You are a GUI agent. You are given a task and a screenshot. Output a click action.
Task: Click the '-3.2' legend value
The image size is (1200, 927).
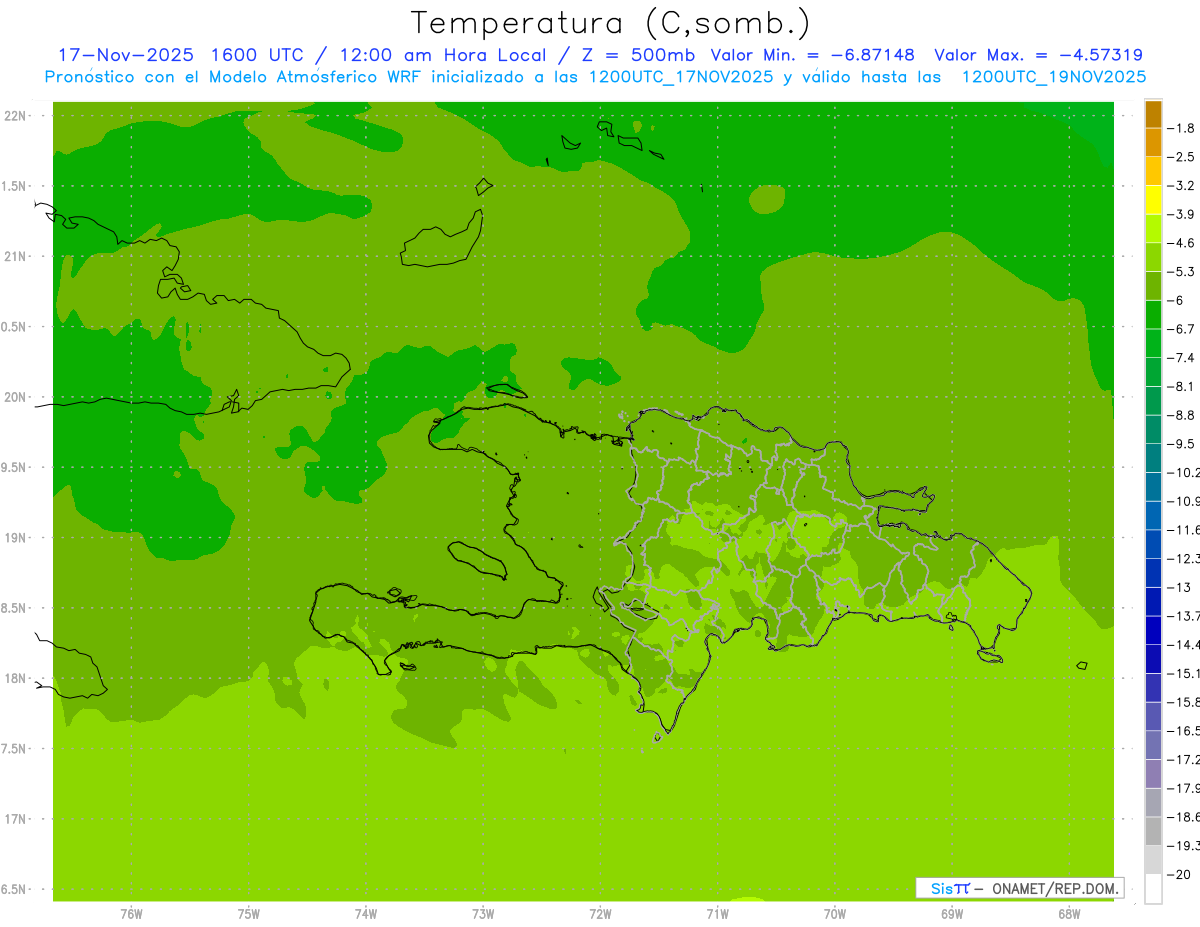pyautogui.click(x=1182, y=186)
